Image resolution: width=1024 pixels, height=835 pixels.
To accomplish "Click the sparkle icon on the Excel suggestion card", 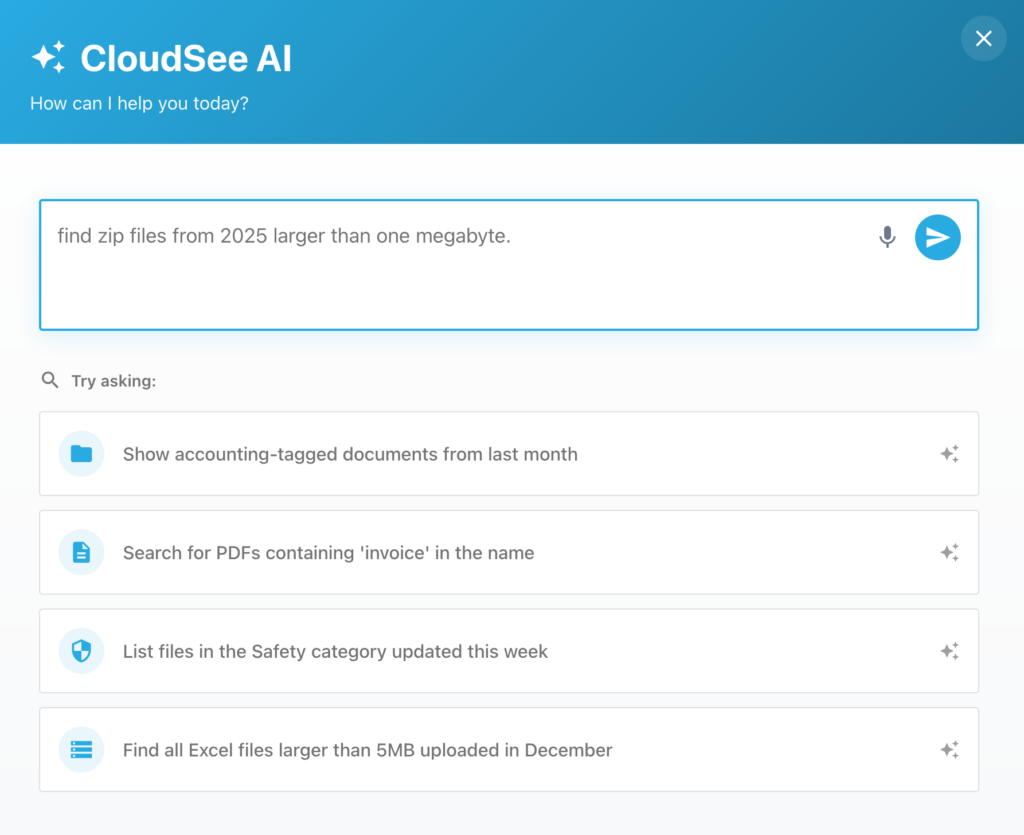I will coord(949,750).
